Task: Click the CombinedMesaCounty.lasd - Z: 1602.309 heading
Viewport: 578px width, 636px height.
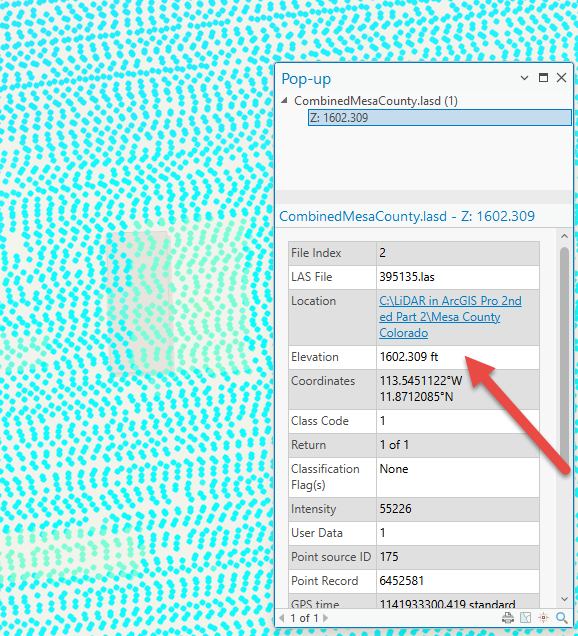Action: click(407, 216)
